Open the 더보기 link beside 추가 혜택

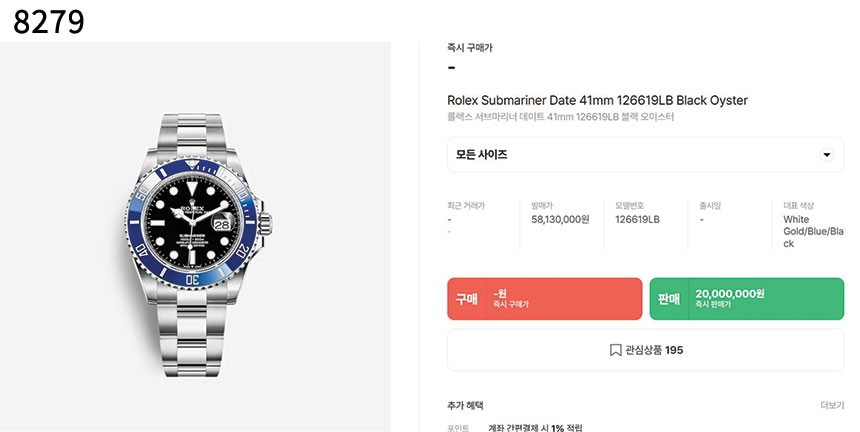(x=831, y=406)
